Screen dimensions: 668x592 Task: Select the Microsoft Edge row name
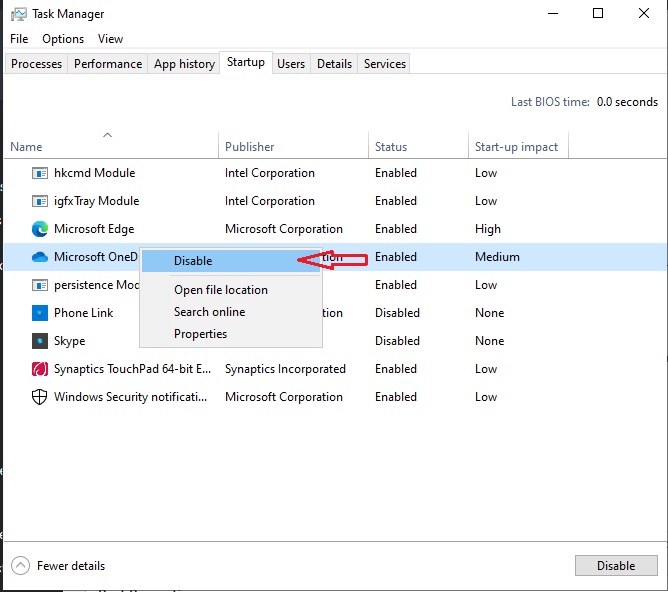tap(94, 229)
